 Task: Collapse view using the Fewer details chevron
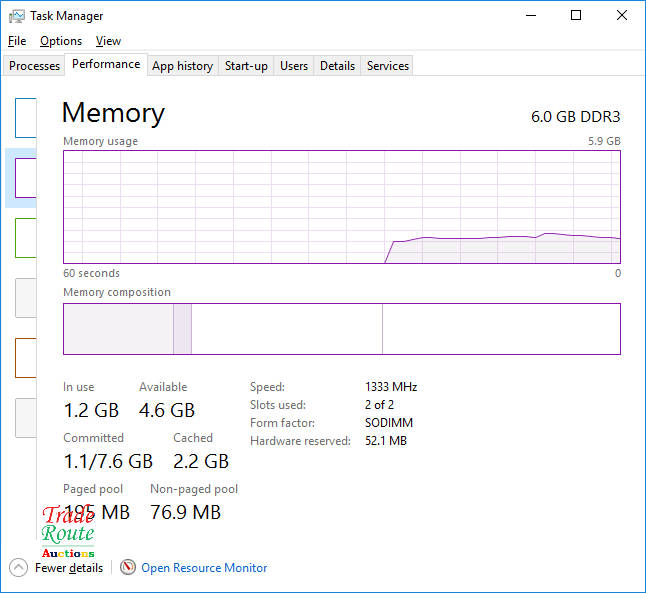[18, 567]
